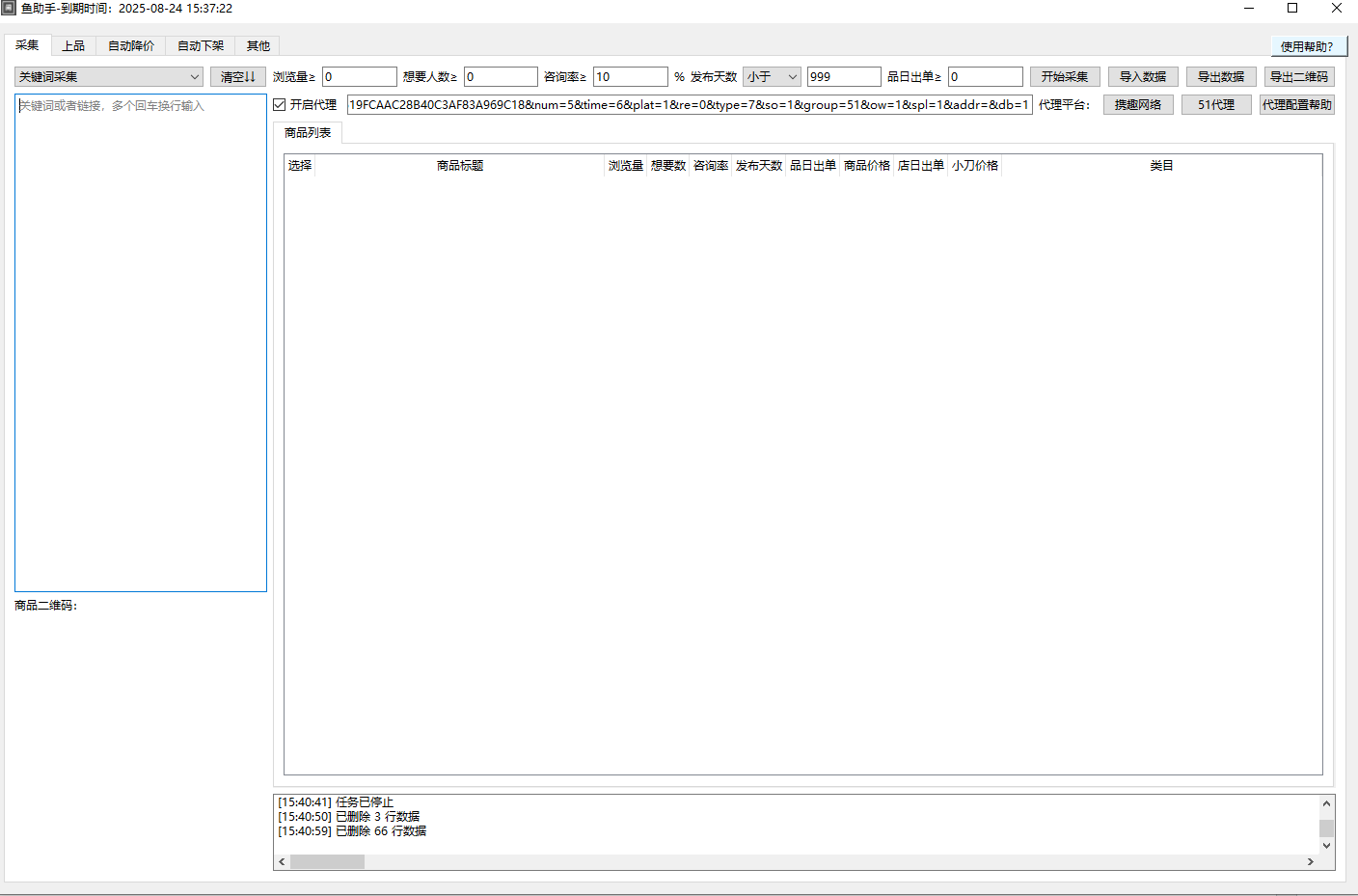Click the app icon in title bar

[9, 8]
